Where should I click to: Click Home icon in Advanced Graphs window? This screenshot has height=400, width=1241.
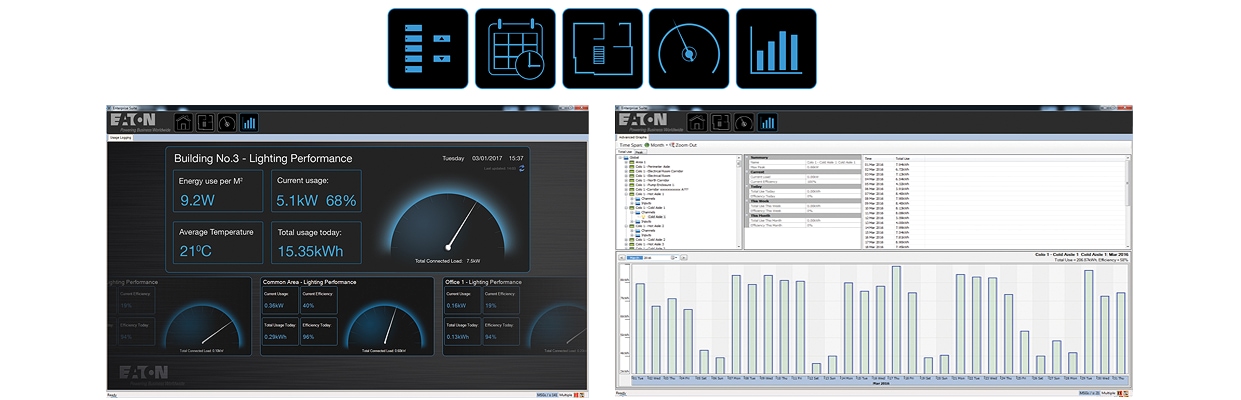tap(697, 122)
